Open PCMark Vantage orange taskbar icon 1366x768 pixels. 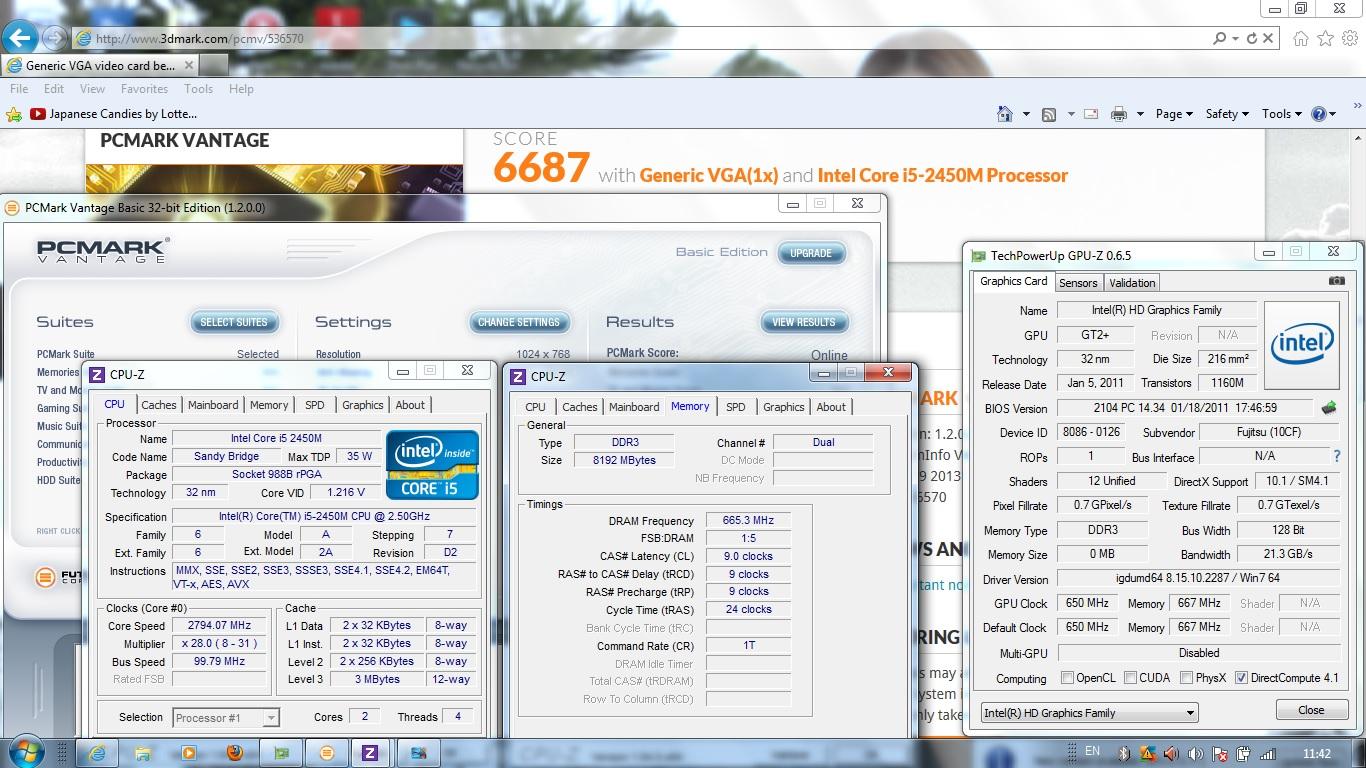click(x=326, y=753)
